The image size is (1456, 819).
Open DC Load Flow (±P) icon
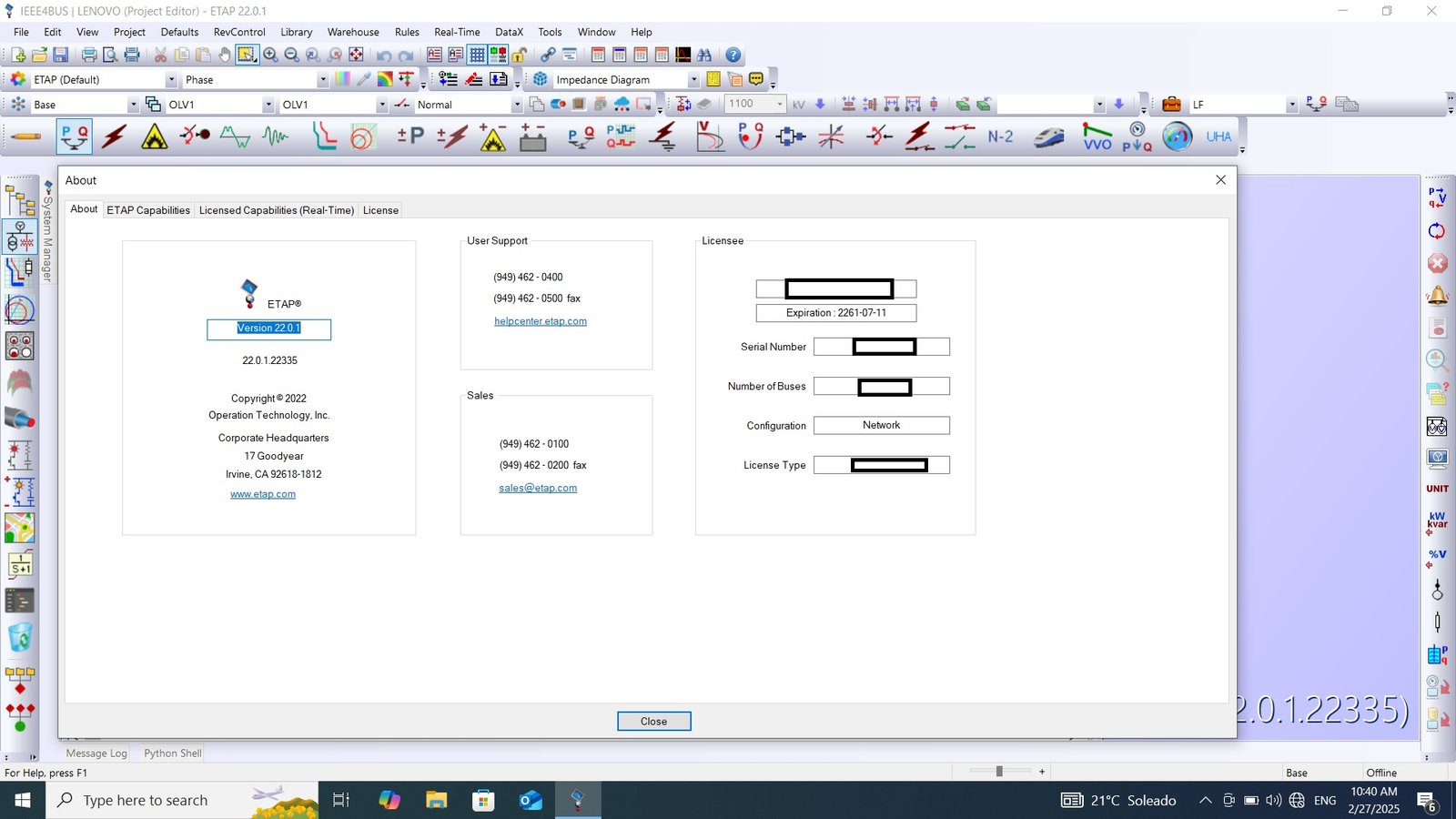[x=411, y=136]
